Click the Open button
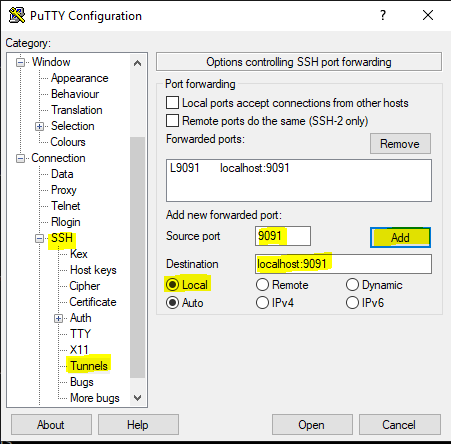Viewport: 451px width, 444px height. (x=312, y=425)
